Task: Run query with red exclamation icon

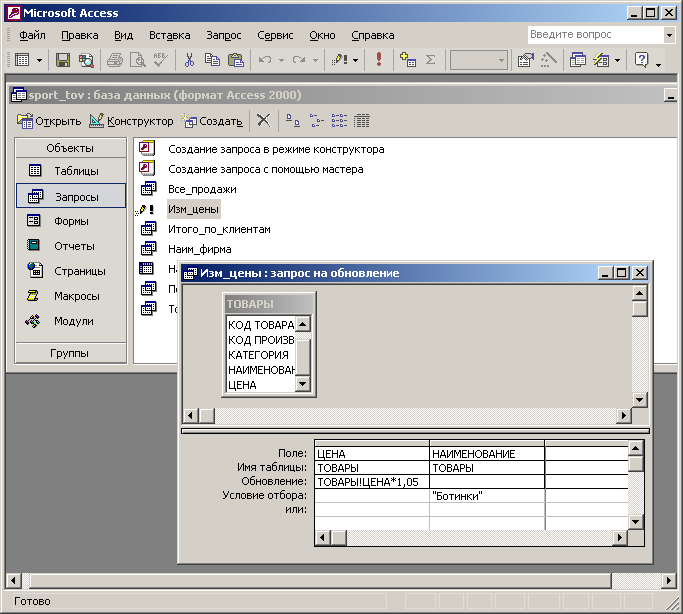Action: tap(379, 60)
